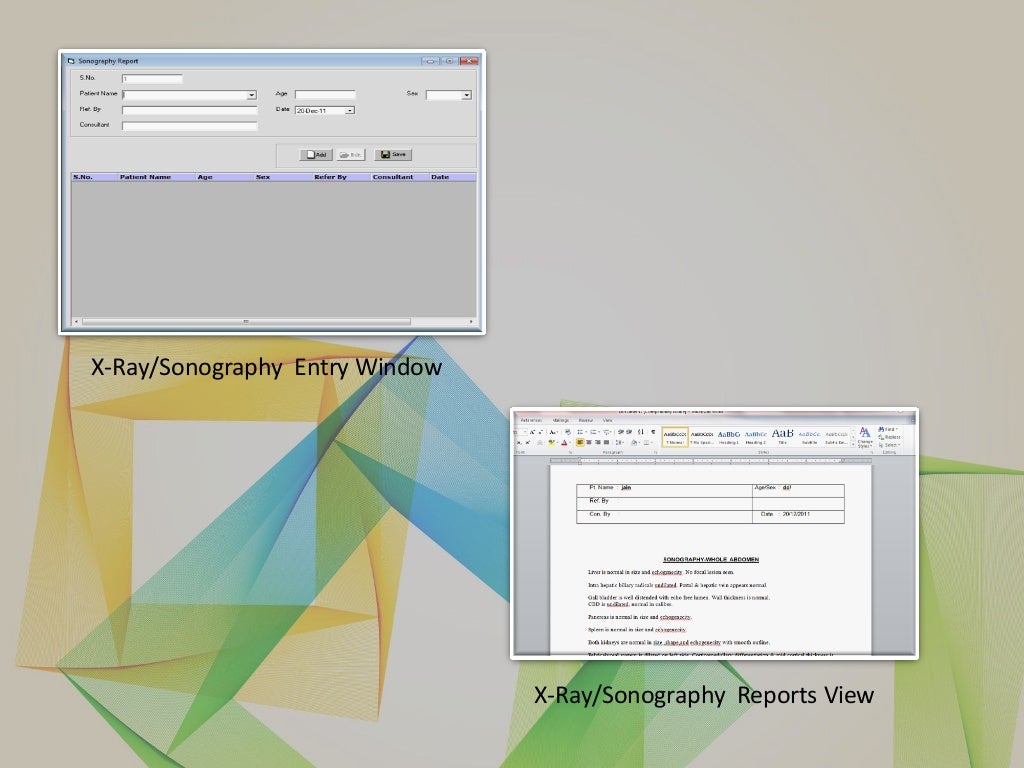The width and height of the screenshot is (1024, 768).
Task: Apply the Heading 1 style
Action: 729,437
